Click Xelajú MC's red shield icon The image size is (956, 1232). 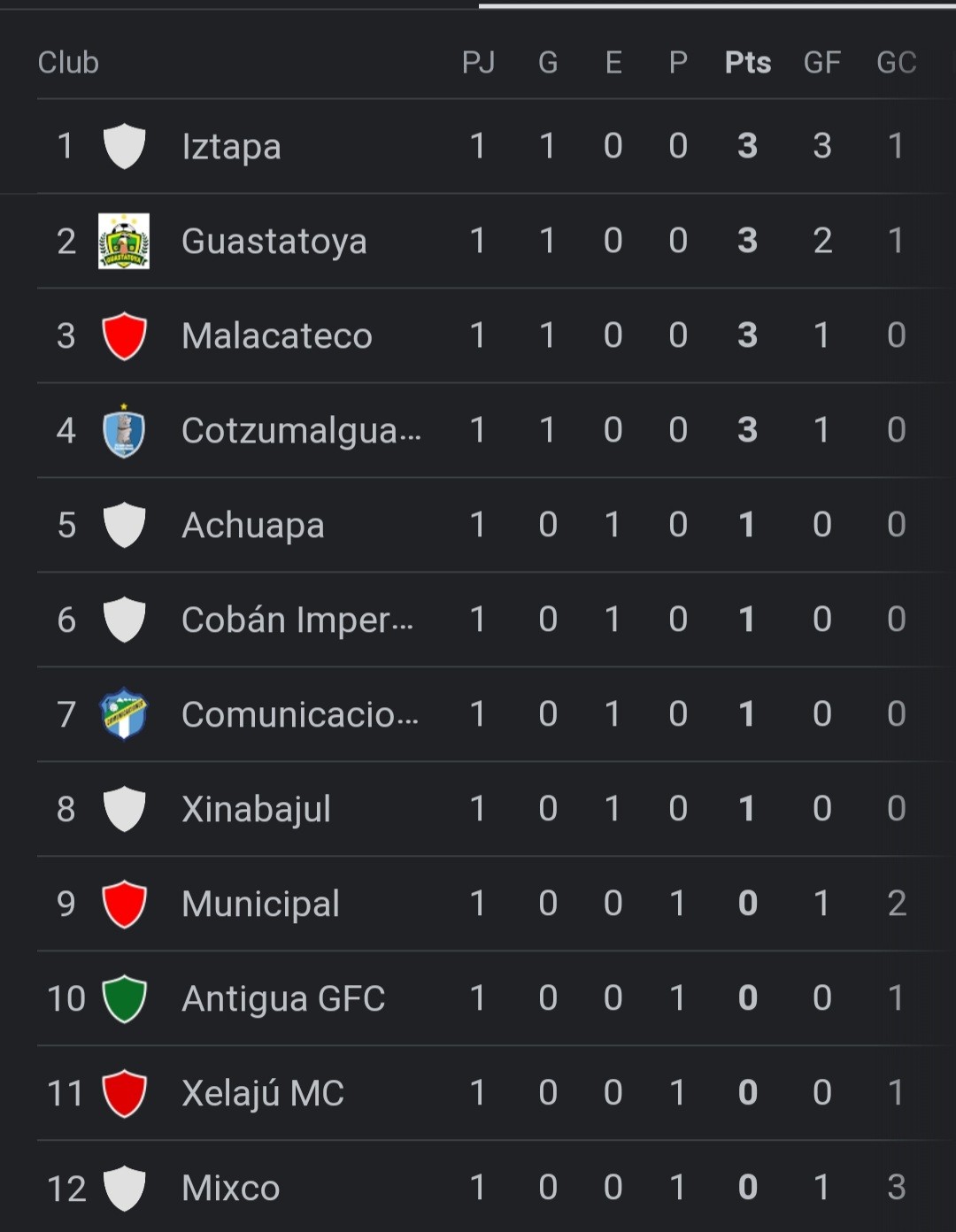click(124, 1093)
